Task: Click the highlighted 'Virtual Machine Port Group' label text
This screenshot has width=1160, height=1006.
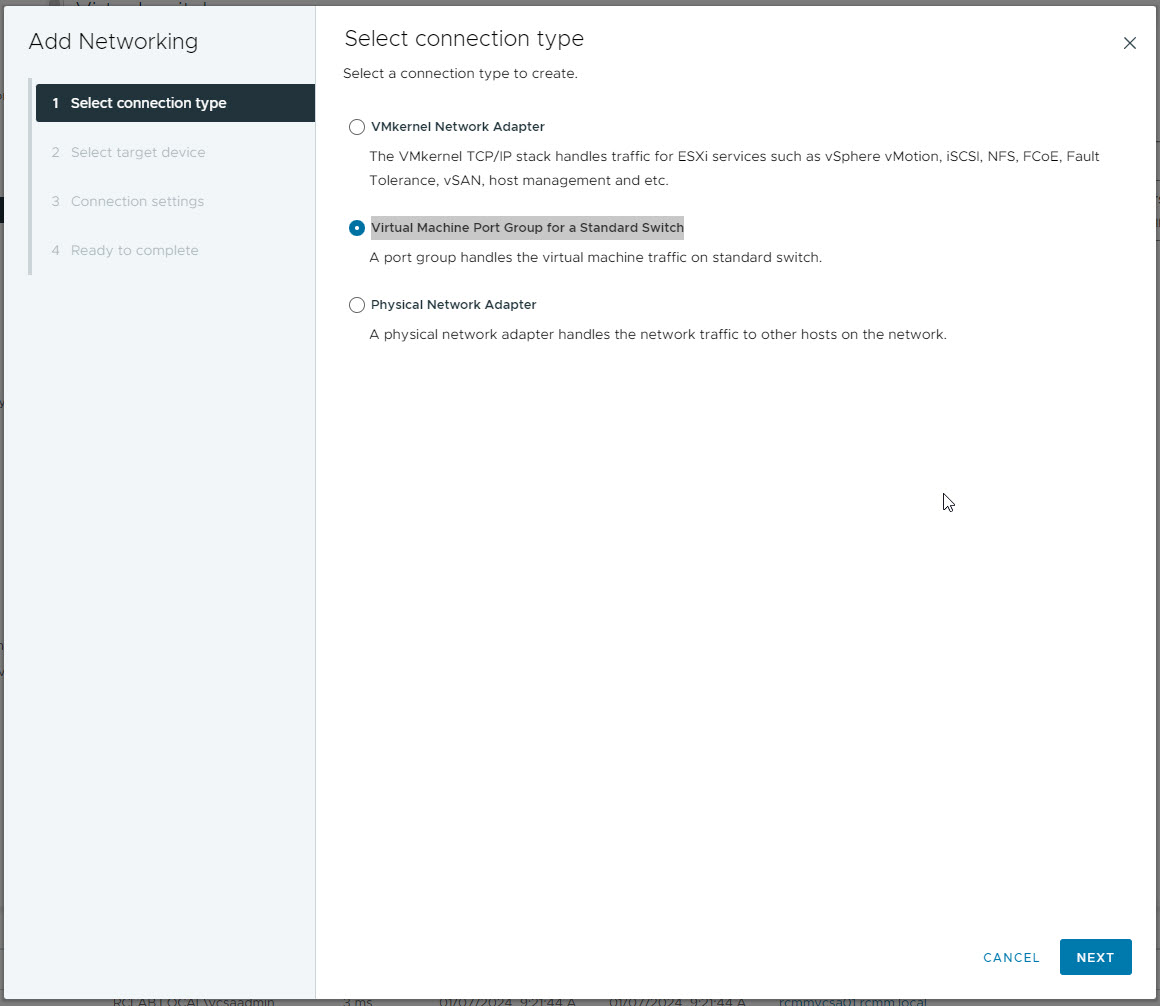Action: click(x=527, y=228)
